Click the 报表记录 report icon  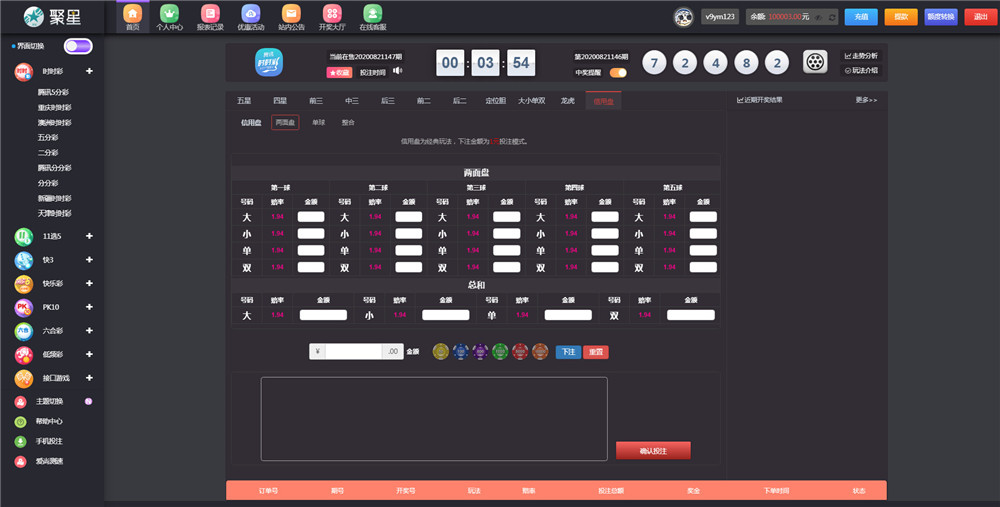coord(209,14)
